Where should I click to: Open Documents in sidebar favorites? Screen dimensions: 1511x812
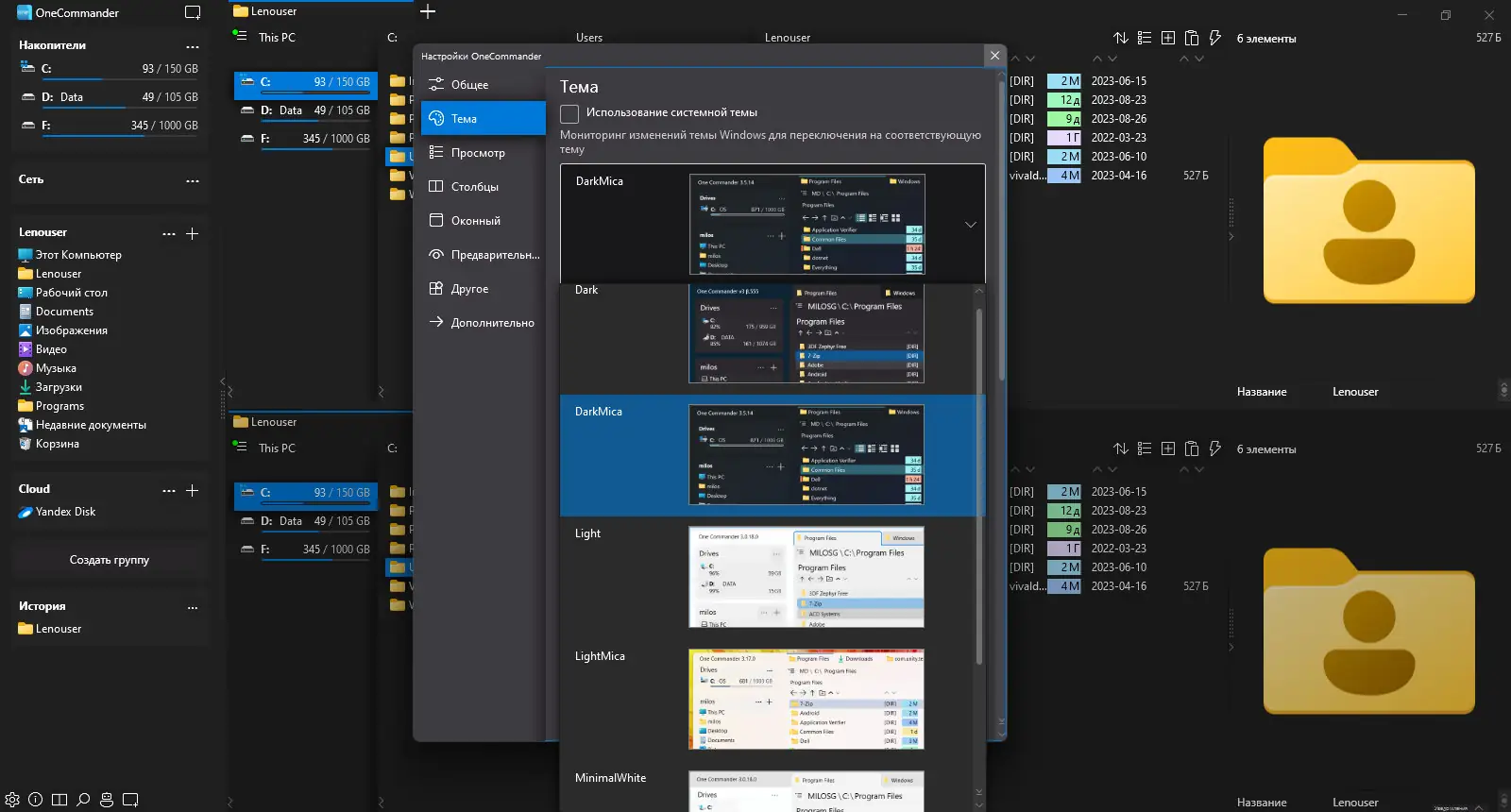pos(56,312)
